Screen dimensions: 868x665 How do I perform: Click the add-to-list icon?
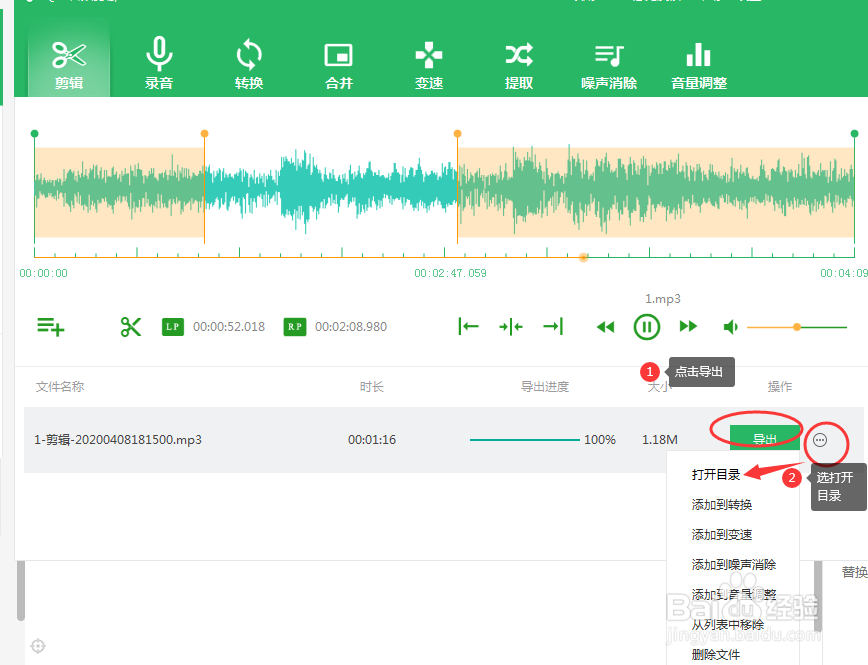[50, 327]
